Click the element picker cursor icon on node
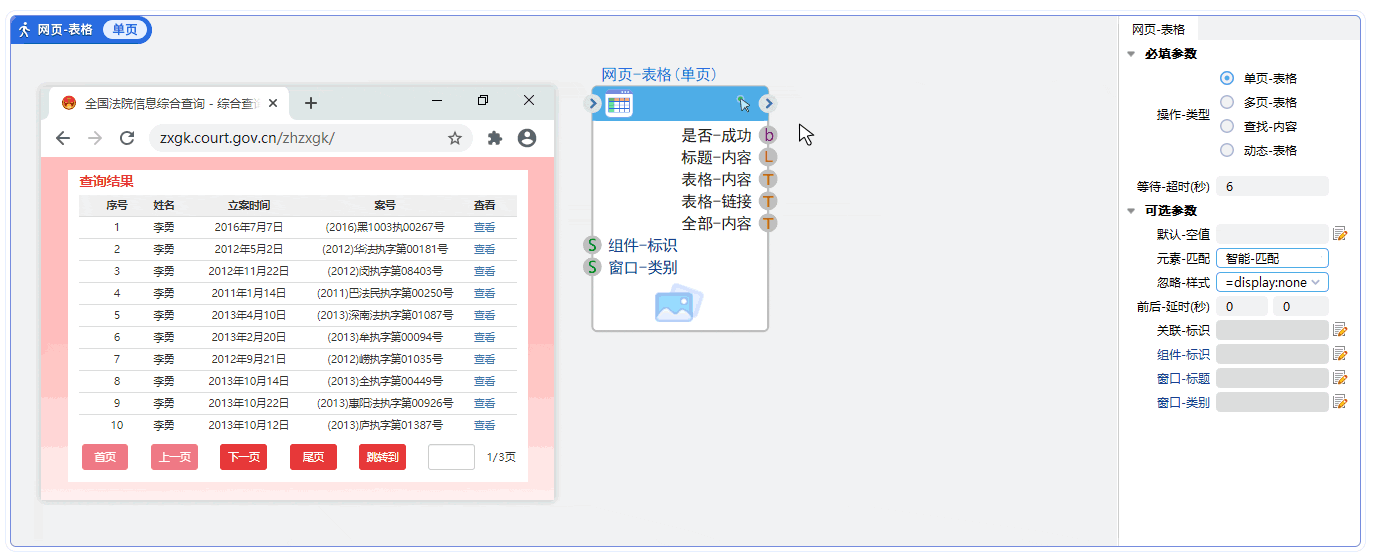1375x556 pixels. [x=742, y=103]
